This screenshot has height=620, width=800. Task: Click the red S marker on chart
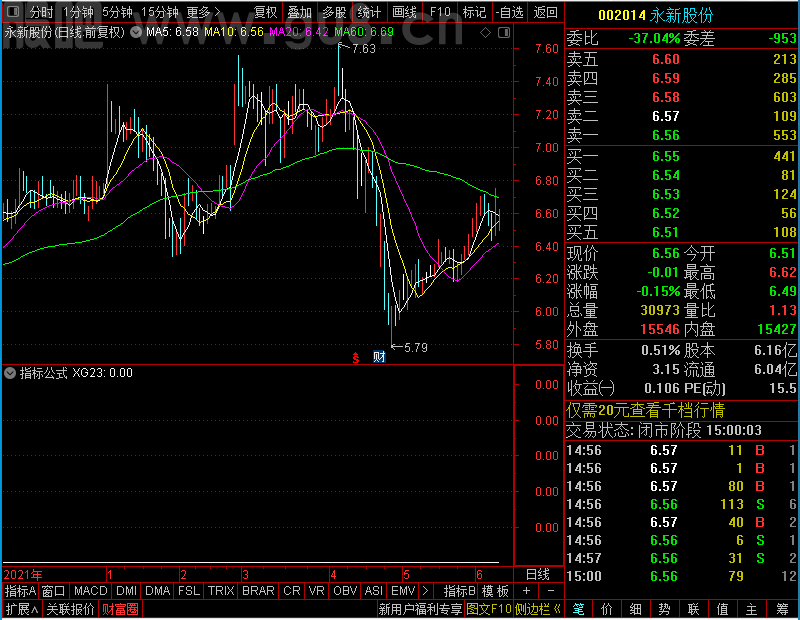(356, 357)
